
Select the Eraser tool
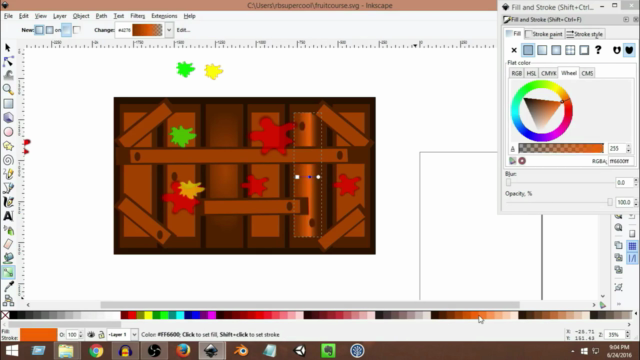point(8,244)
